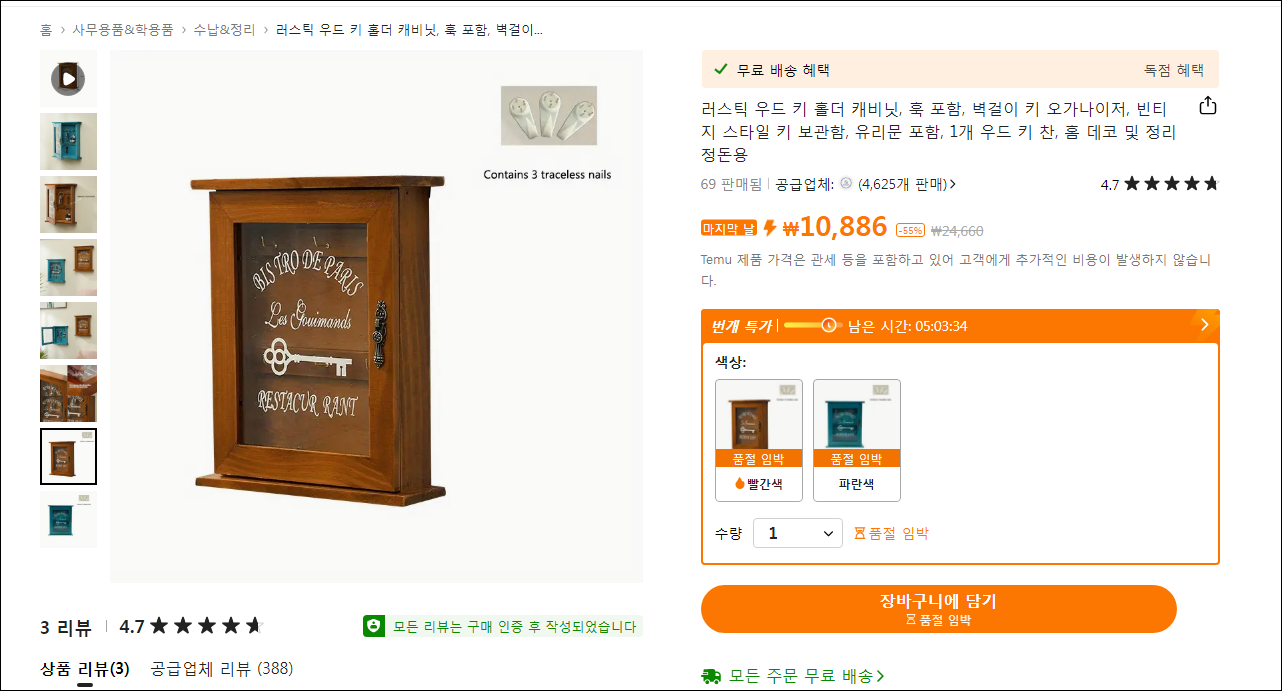This screenshot has width=1282, height=691.
Task: Click the green checkmark in shipping banner
Action: click(x=720, y=70)
